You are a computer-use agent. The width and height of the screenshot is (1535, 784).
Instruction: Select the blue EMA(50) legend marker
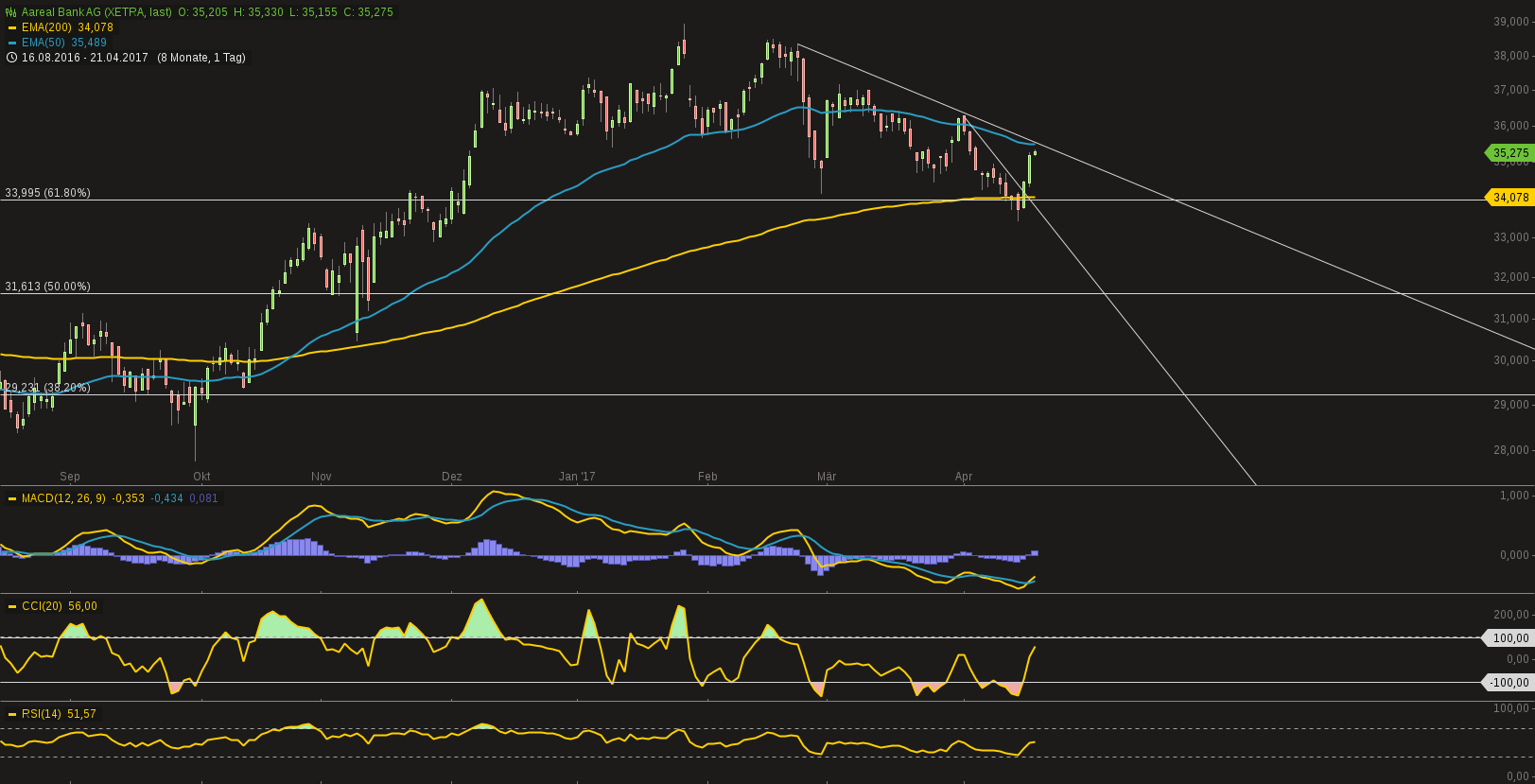12,43
